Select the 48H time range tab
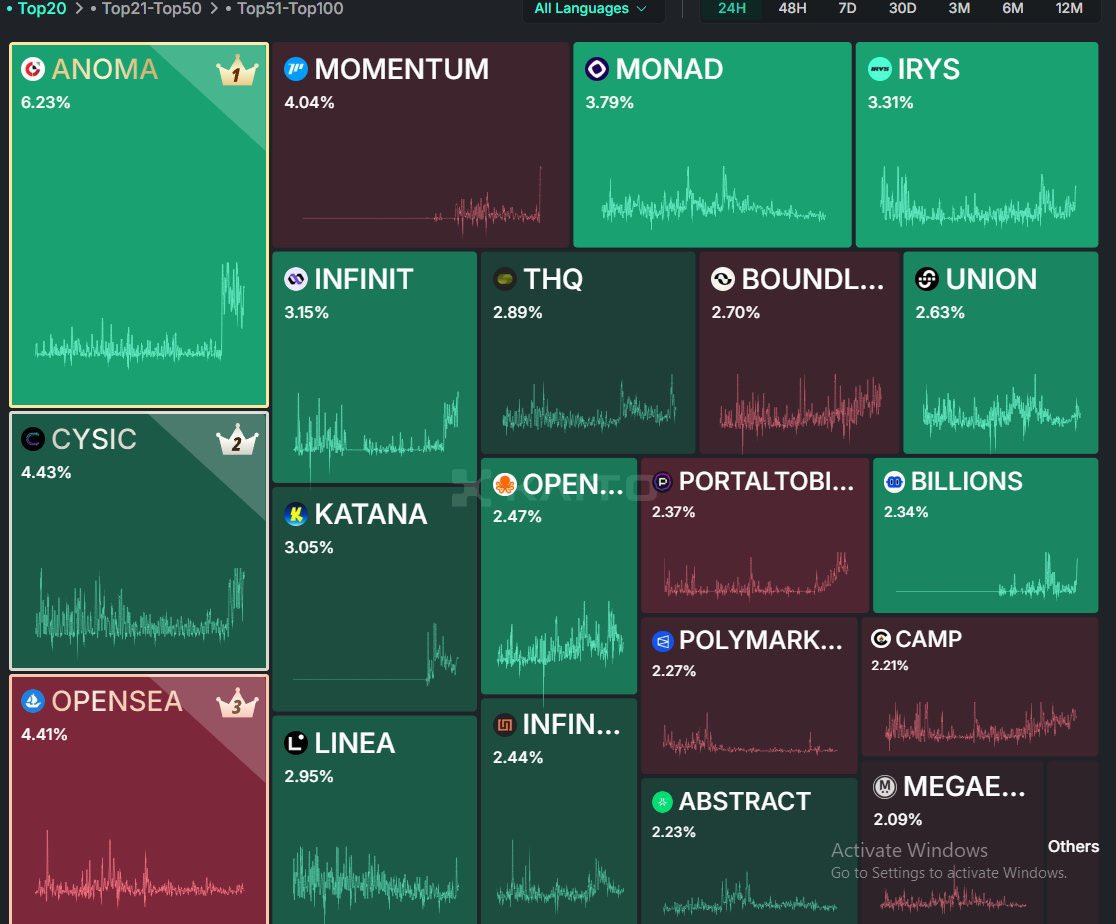This screenshot has width=1116, height=924. tap(792, 9)
